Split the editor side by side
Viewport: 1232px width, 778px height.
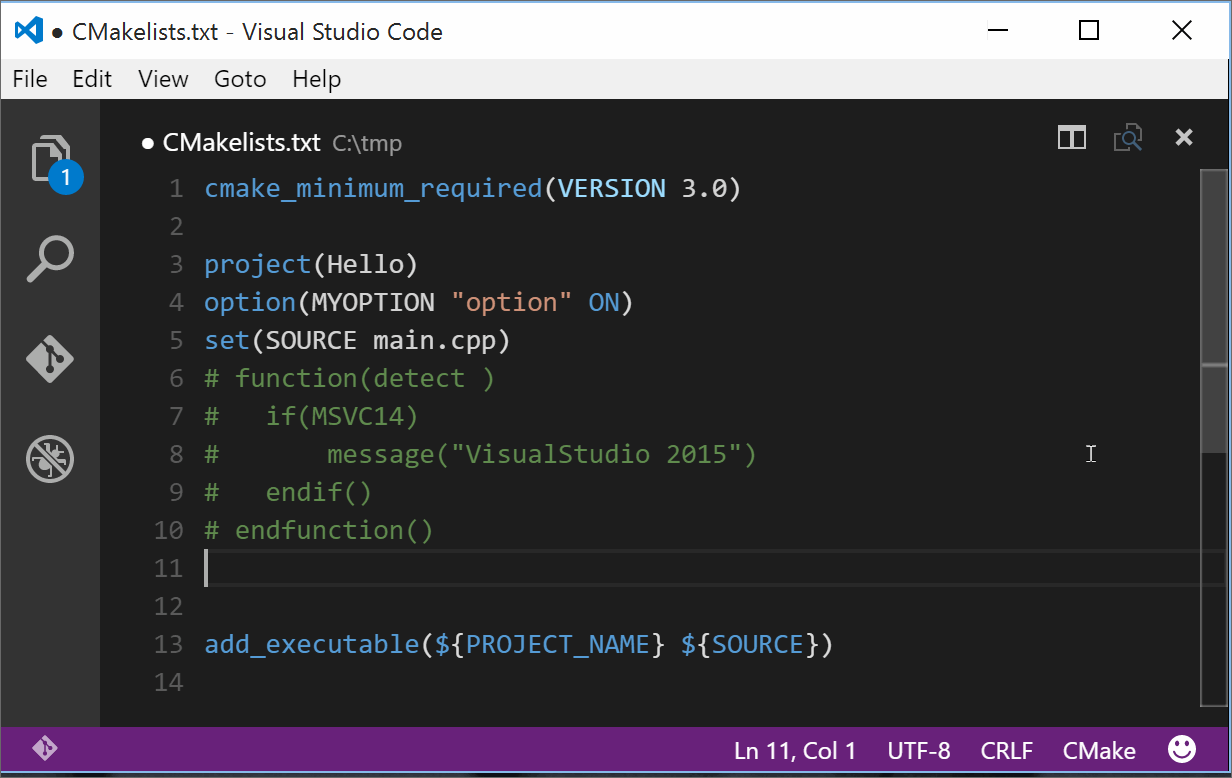click(1072, 138)
